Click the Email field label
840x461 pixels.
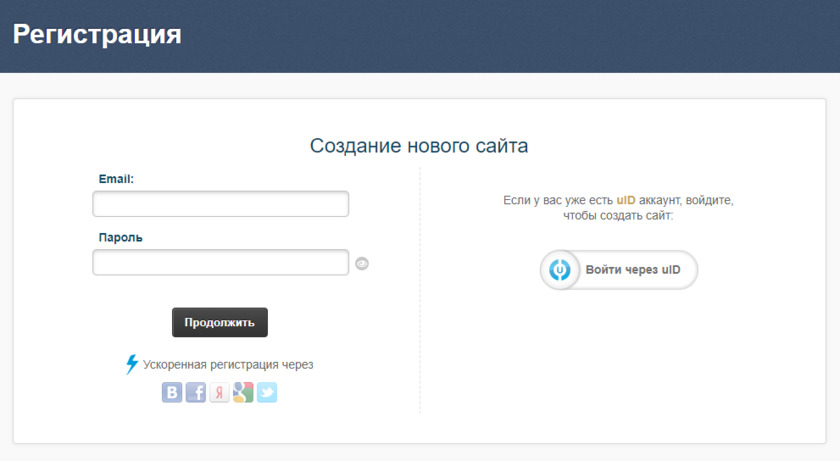point(116,179)
